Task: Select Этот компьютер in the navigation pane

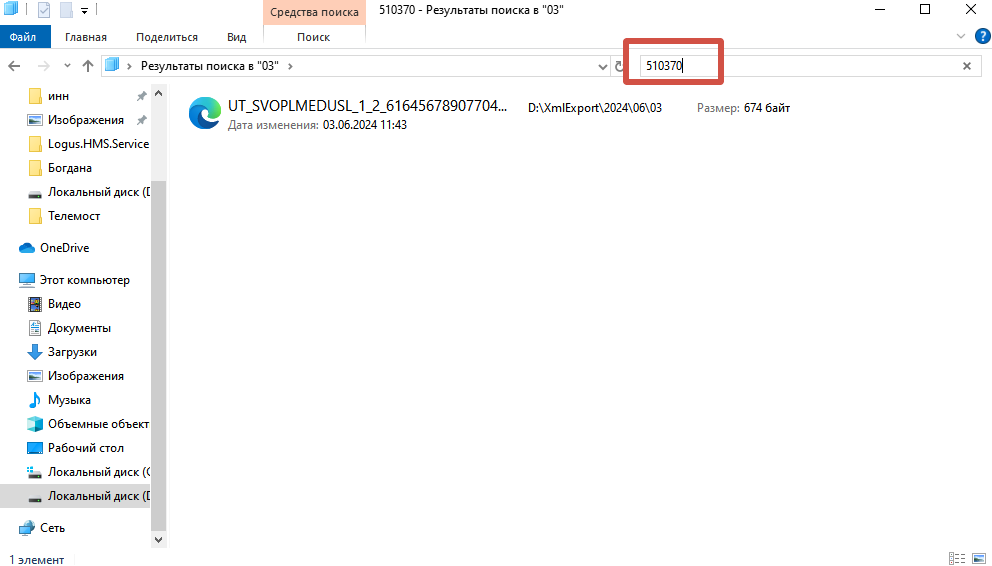Action: point(84,280)
